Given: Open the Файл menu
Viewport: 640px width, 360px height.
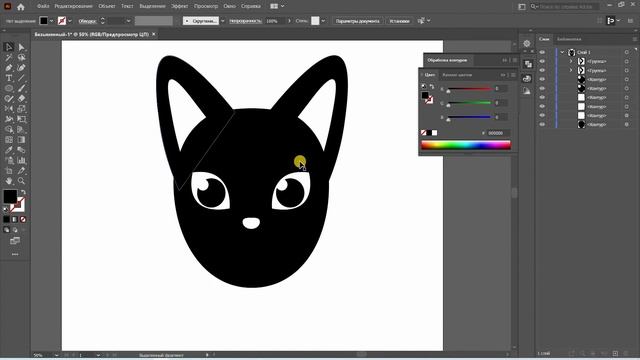Looking at the screenshot, I should [43, 7].
